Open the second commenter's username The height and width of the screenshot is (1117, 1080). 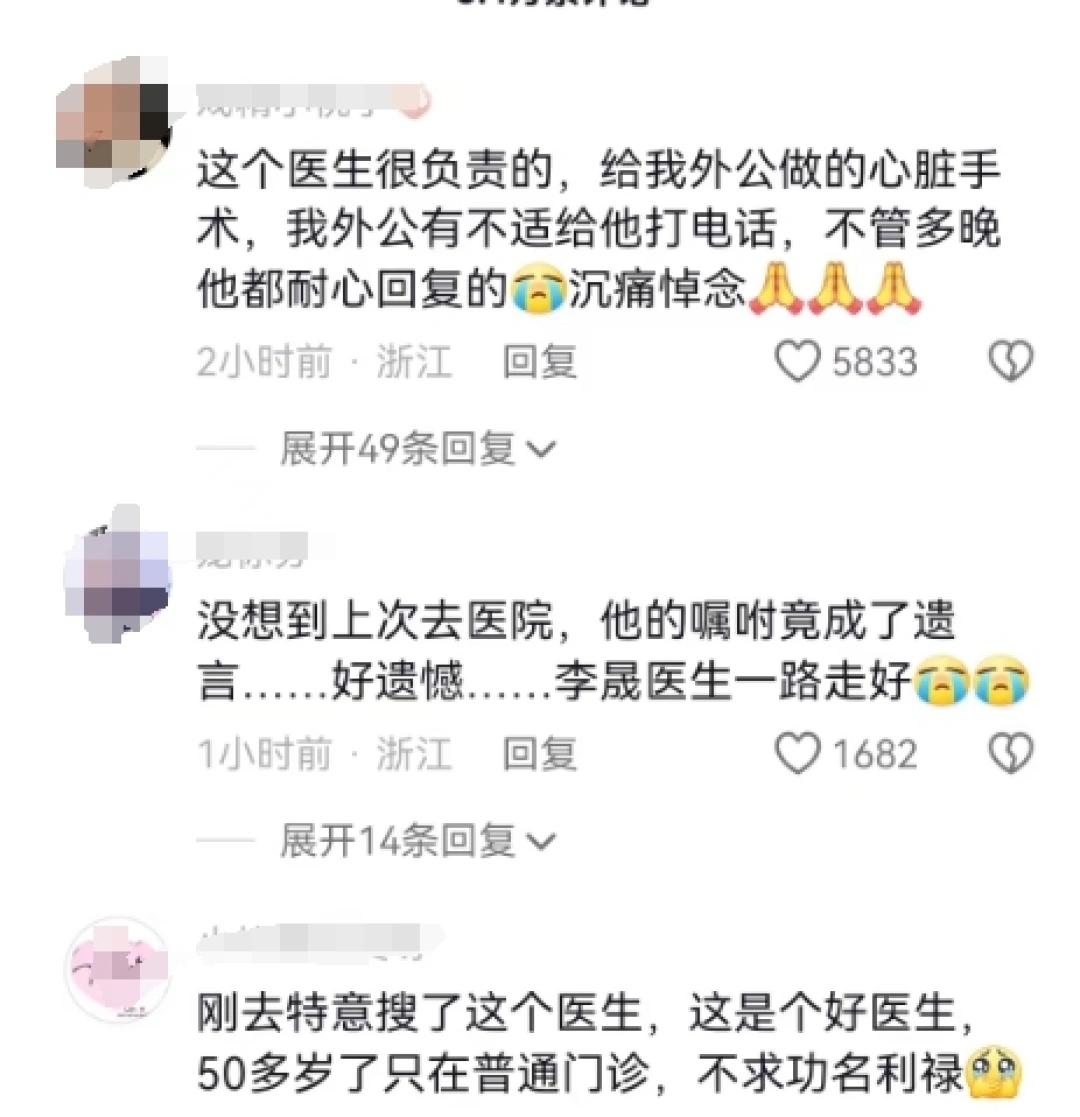click(252, 549)
